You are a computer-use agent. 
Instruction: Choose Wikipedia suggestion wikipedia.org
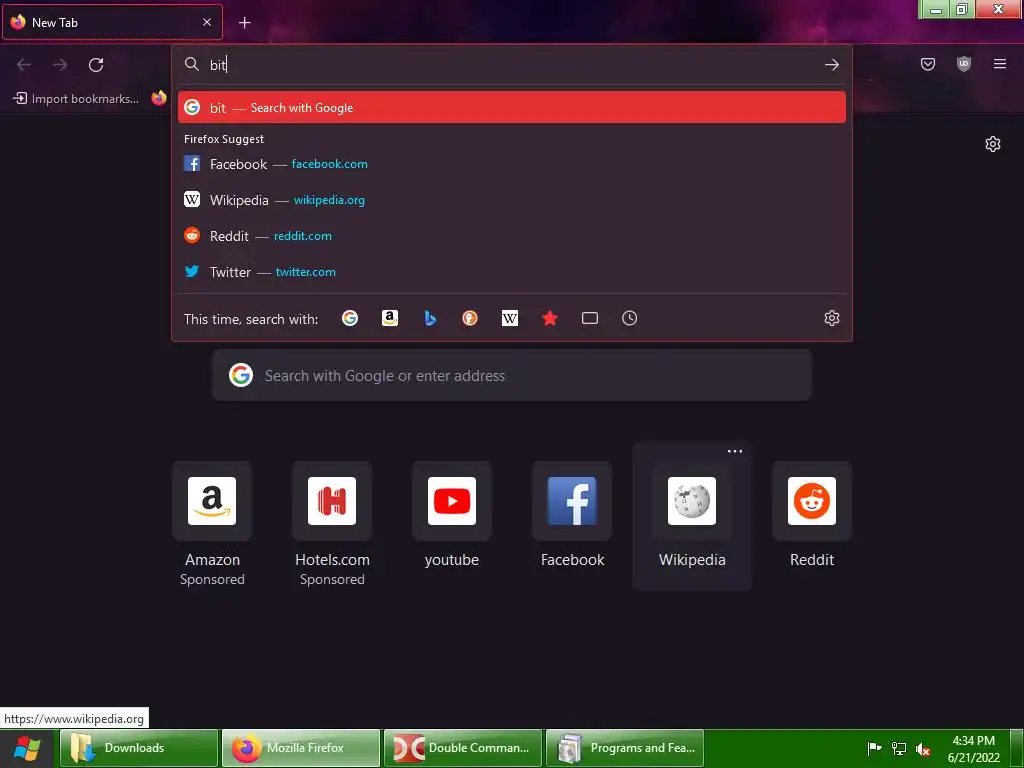511,200
